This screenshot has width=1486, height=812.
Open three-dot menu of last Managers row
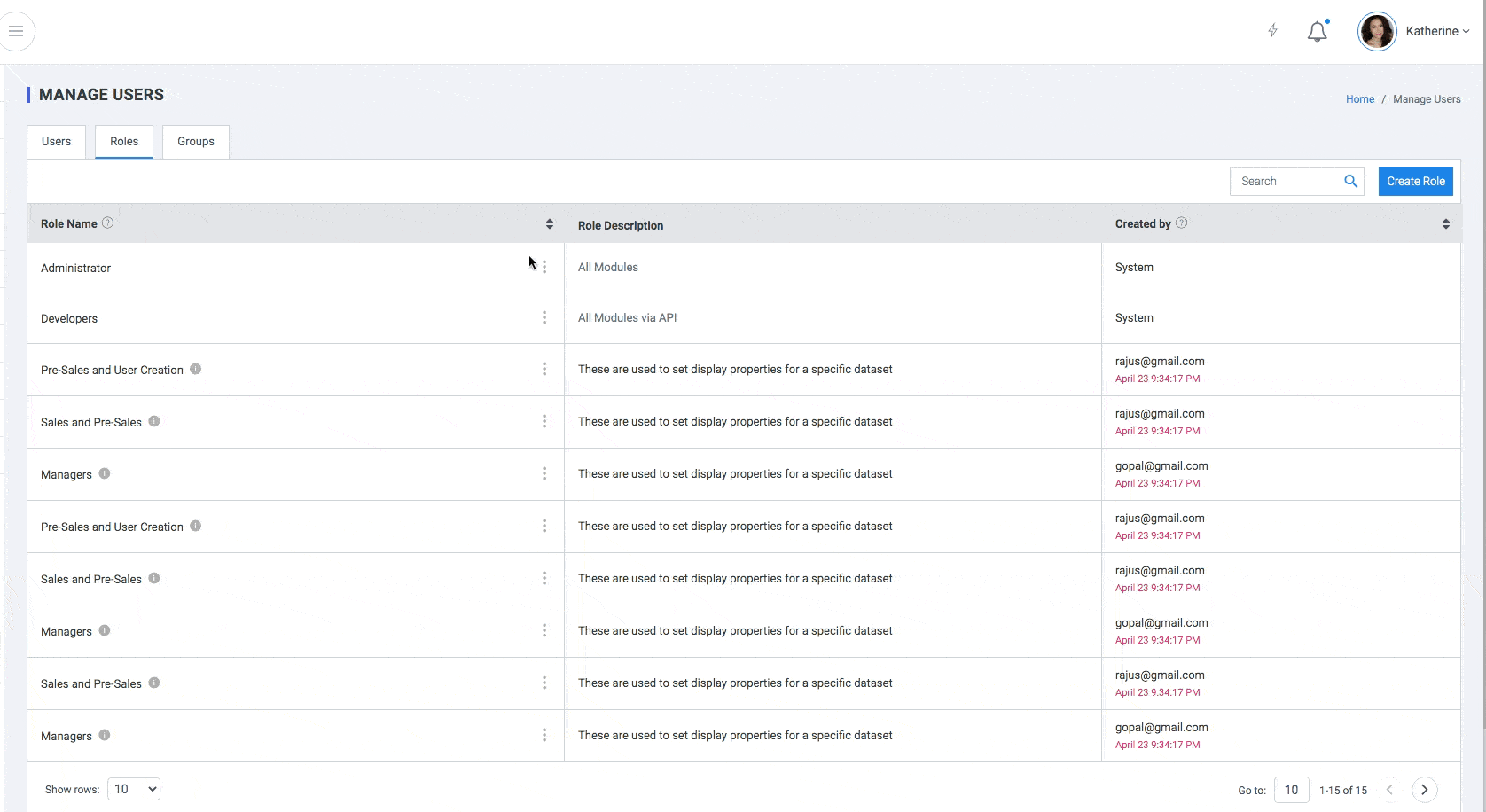544,735
